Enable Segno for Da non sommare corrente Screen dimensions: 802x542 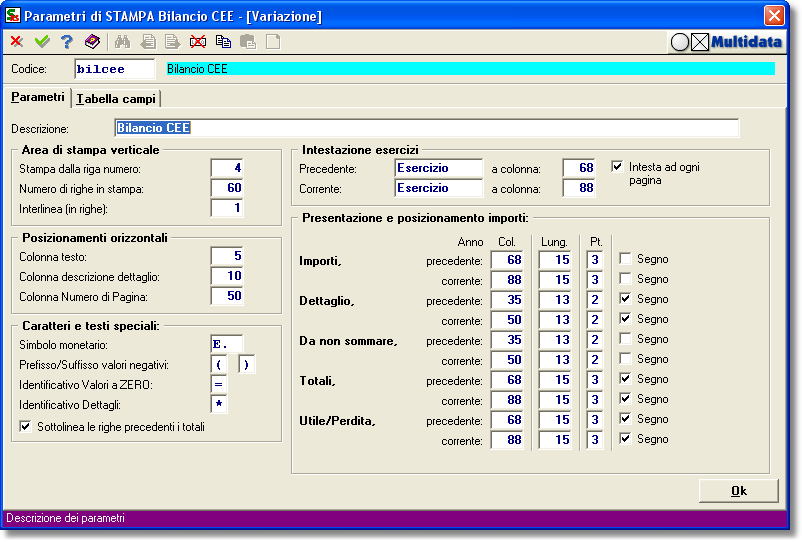tap(625, 358)
